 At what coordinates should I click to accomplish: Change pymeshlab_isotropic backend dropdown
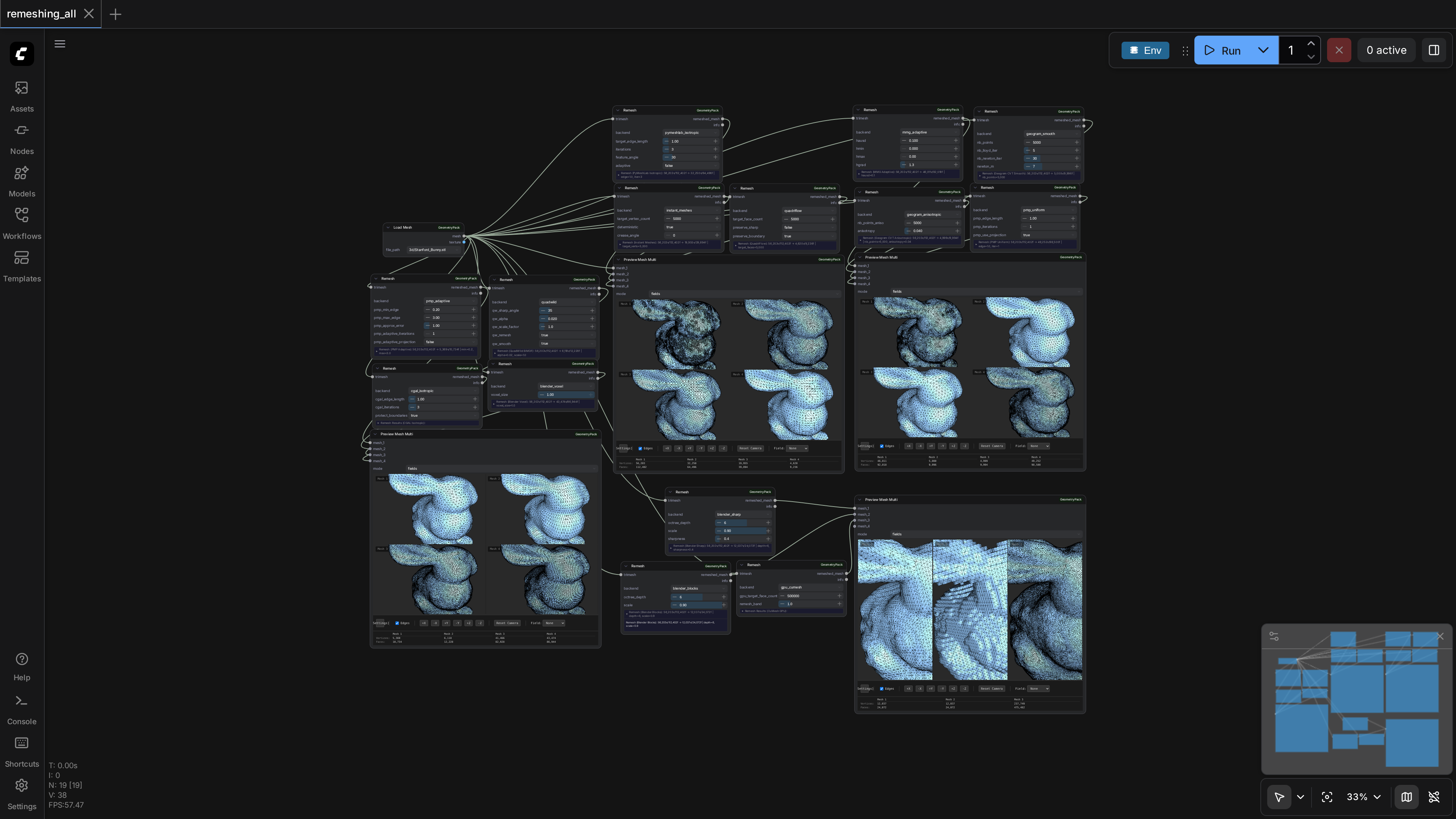691,133
